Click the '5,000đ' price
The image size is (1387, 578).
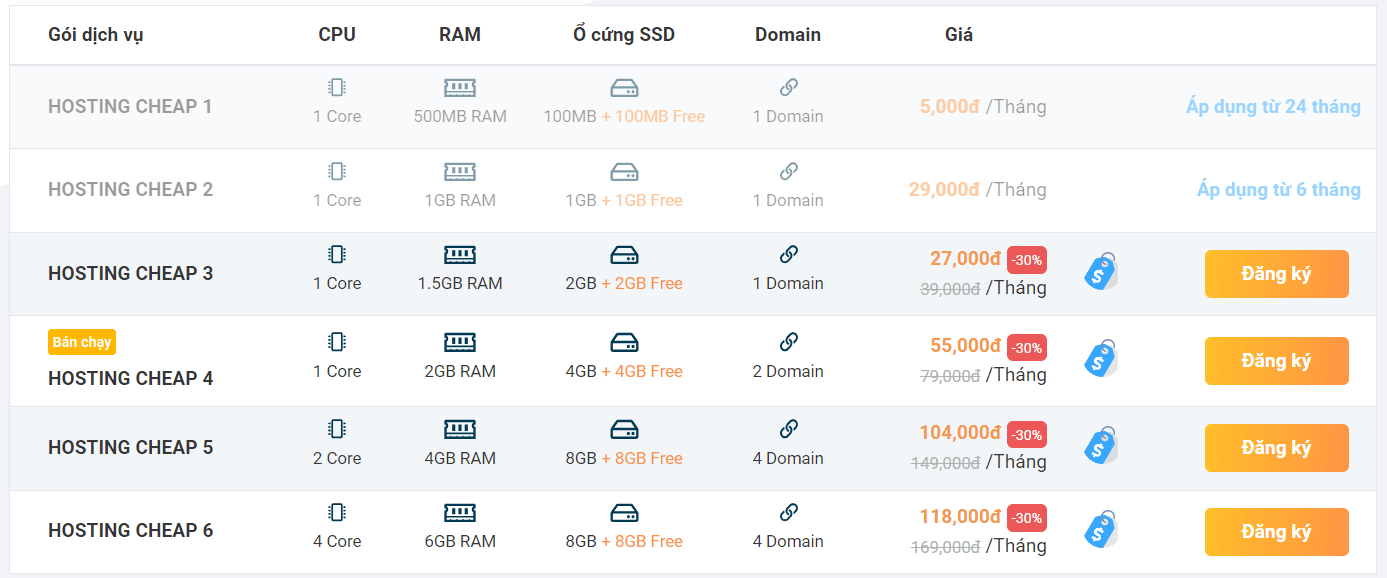tap(949, 106)
